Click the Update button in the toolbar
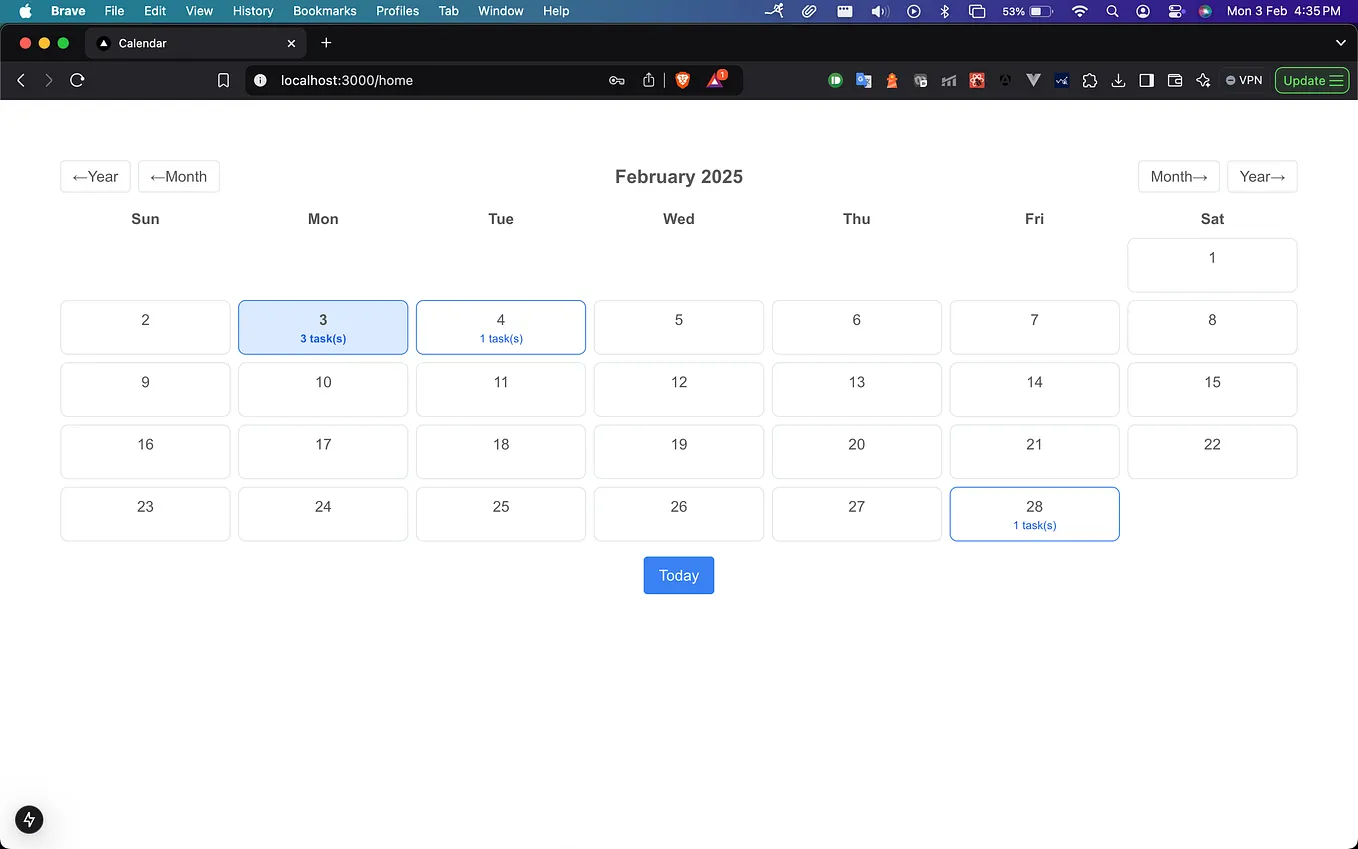1358x849 pixels. tap(1312, 80)
